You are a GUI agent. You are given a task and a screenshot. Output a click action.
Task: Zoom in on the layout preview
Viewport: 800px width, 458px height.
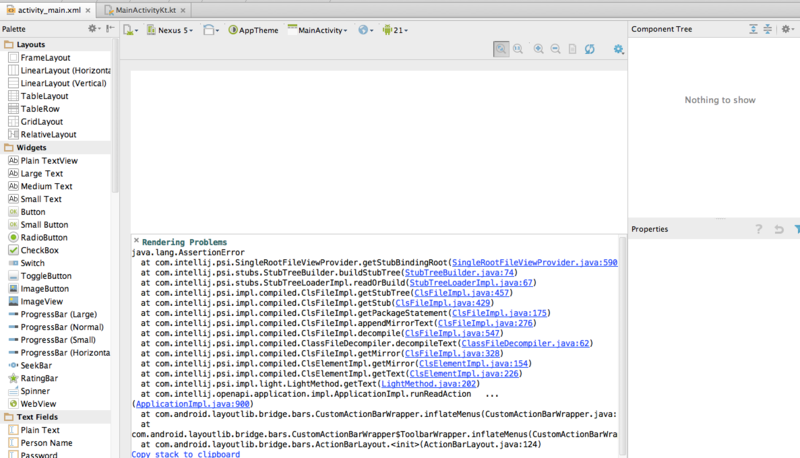pos(538,49)
